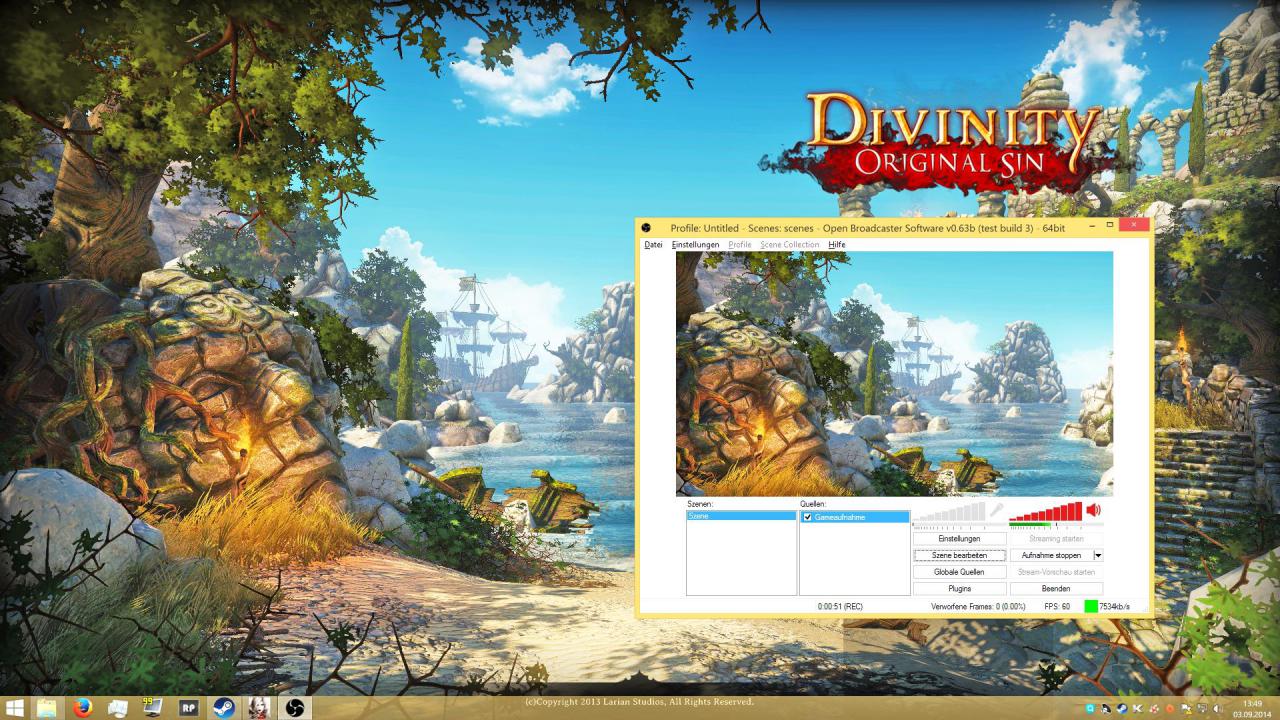Viewport: 1280px width, 720px height.
Task: Open the Datei menu
Action: pos(653,244)
